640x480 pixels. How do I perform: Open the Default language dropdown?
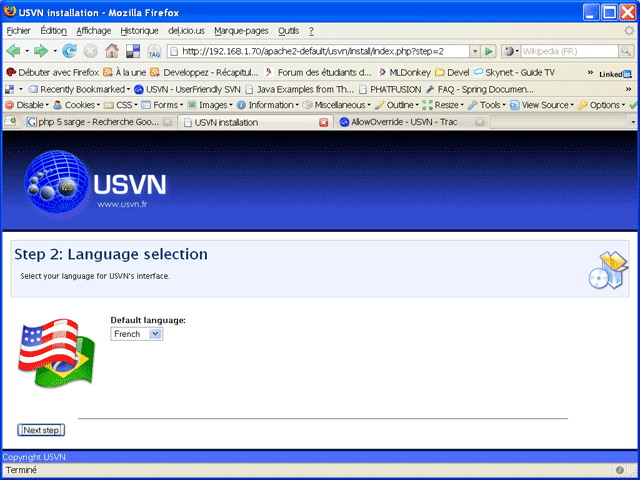pos(136,334)
